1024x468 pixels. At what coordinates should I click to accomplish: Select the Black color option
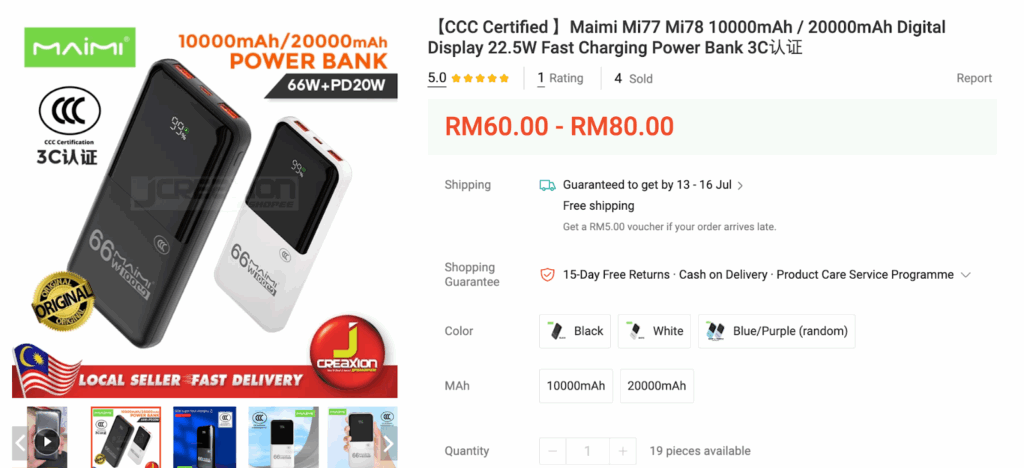click(575, 331)
